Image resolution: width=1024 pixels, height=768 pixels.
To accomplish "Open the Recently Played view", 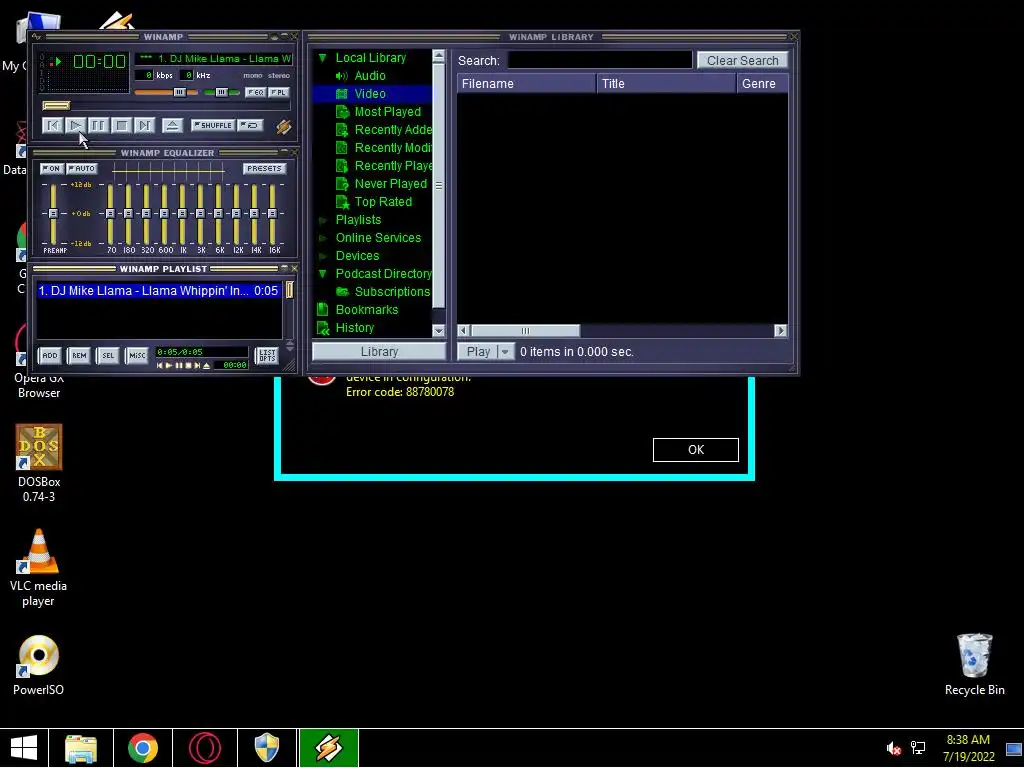I will coord(383,166).
